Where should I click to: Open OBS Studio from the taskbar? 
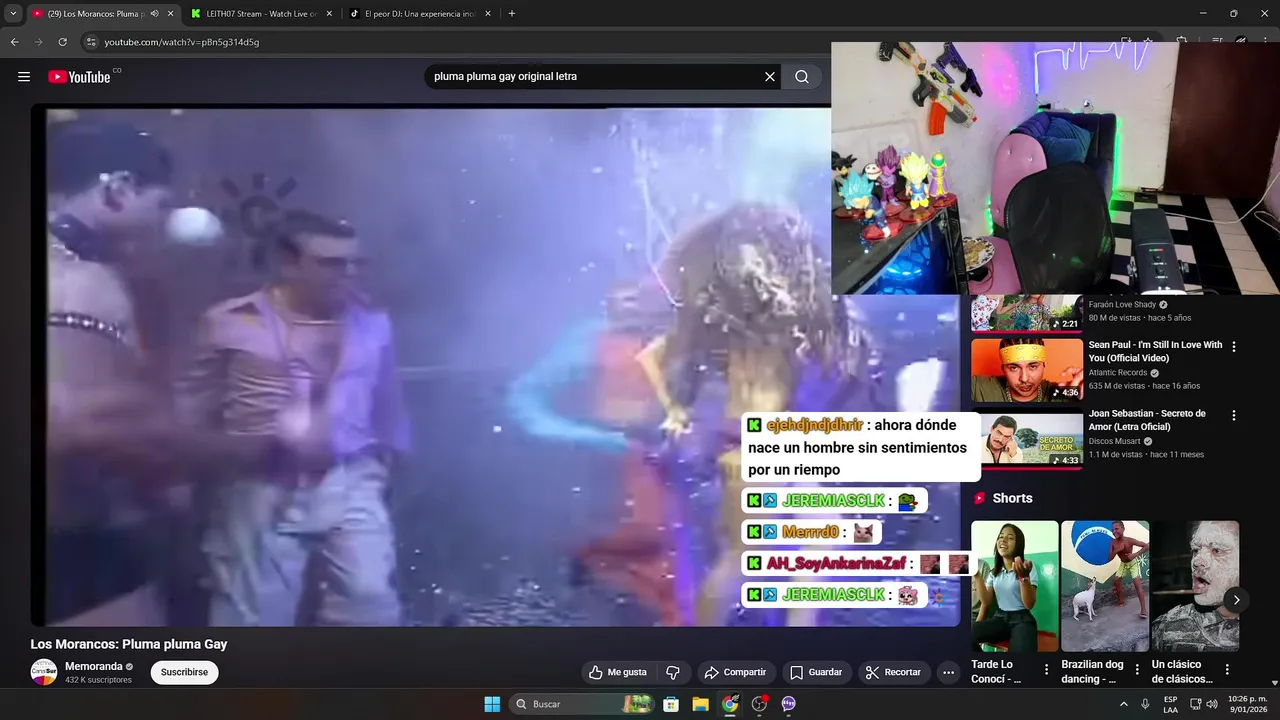[x=759, y=704]
